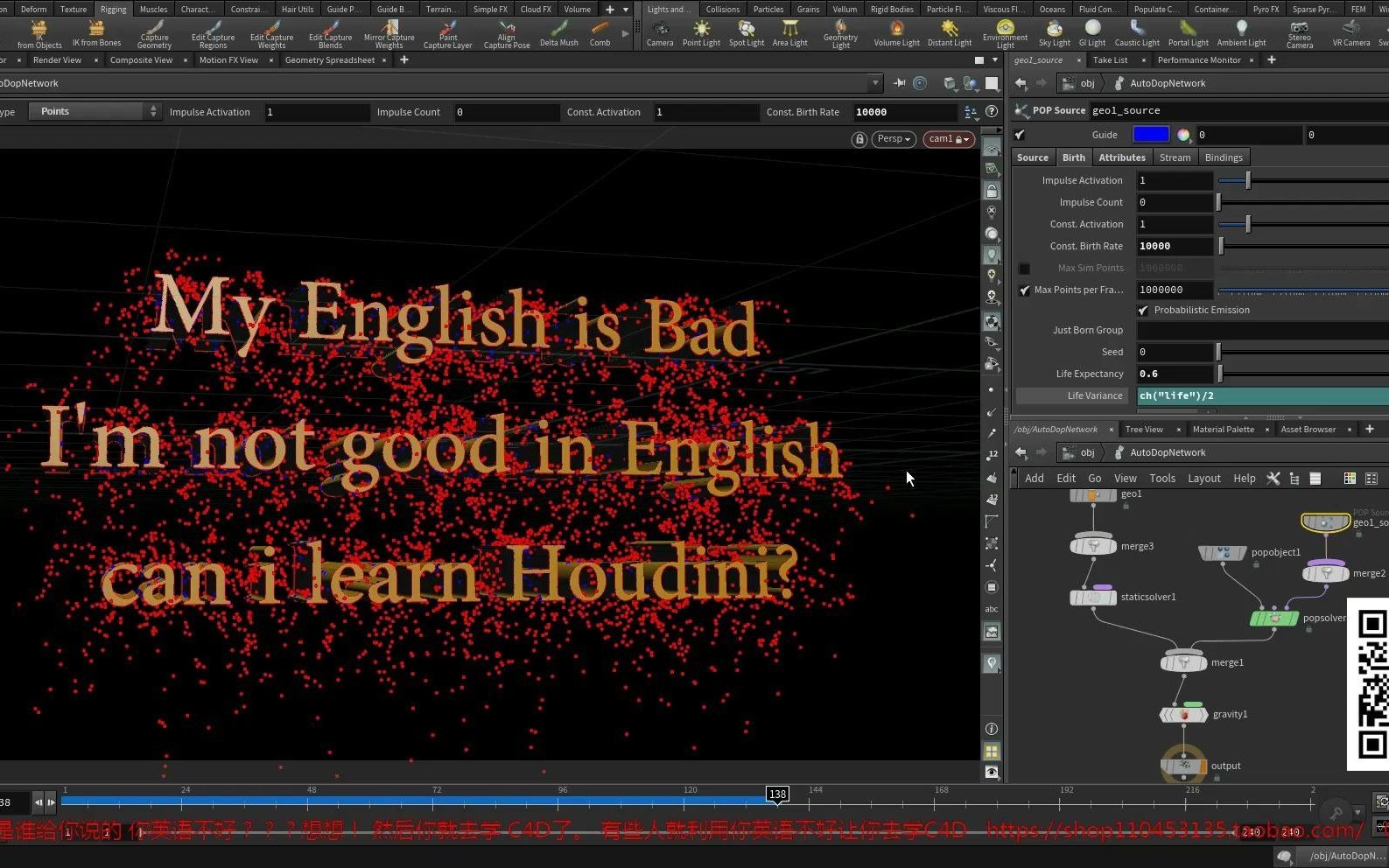Add a Volume Light from the shelf
This screenshot has width=1389, height=868.
pos(896,34)
